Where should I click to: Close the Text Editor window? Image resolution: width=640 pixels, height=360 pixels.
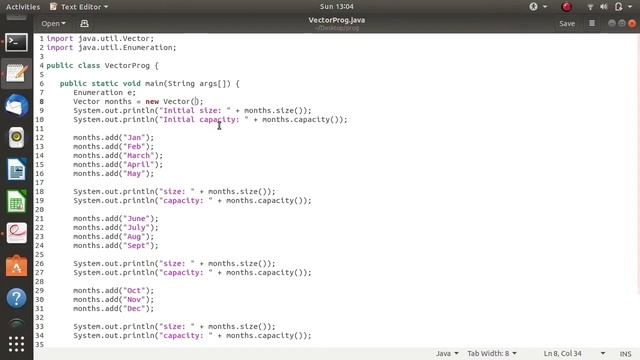[632, 23]
